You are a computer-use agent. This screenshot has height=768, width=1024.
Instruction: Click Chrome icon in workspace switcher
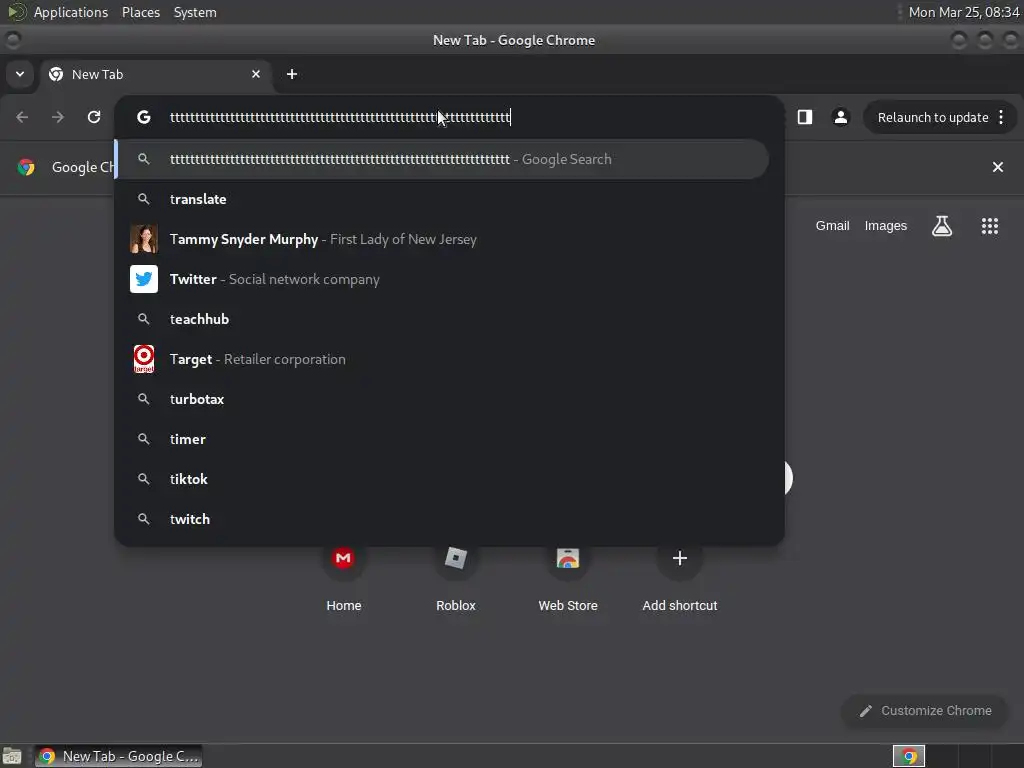908,756
